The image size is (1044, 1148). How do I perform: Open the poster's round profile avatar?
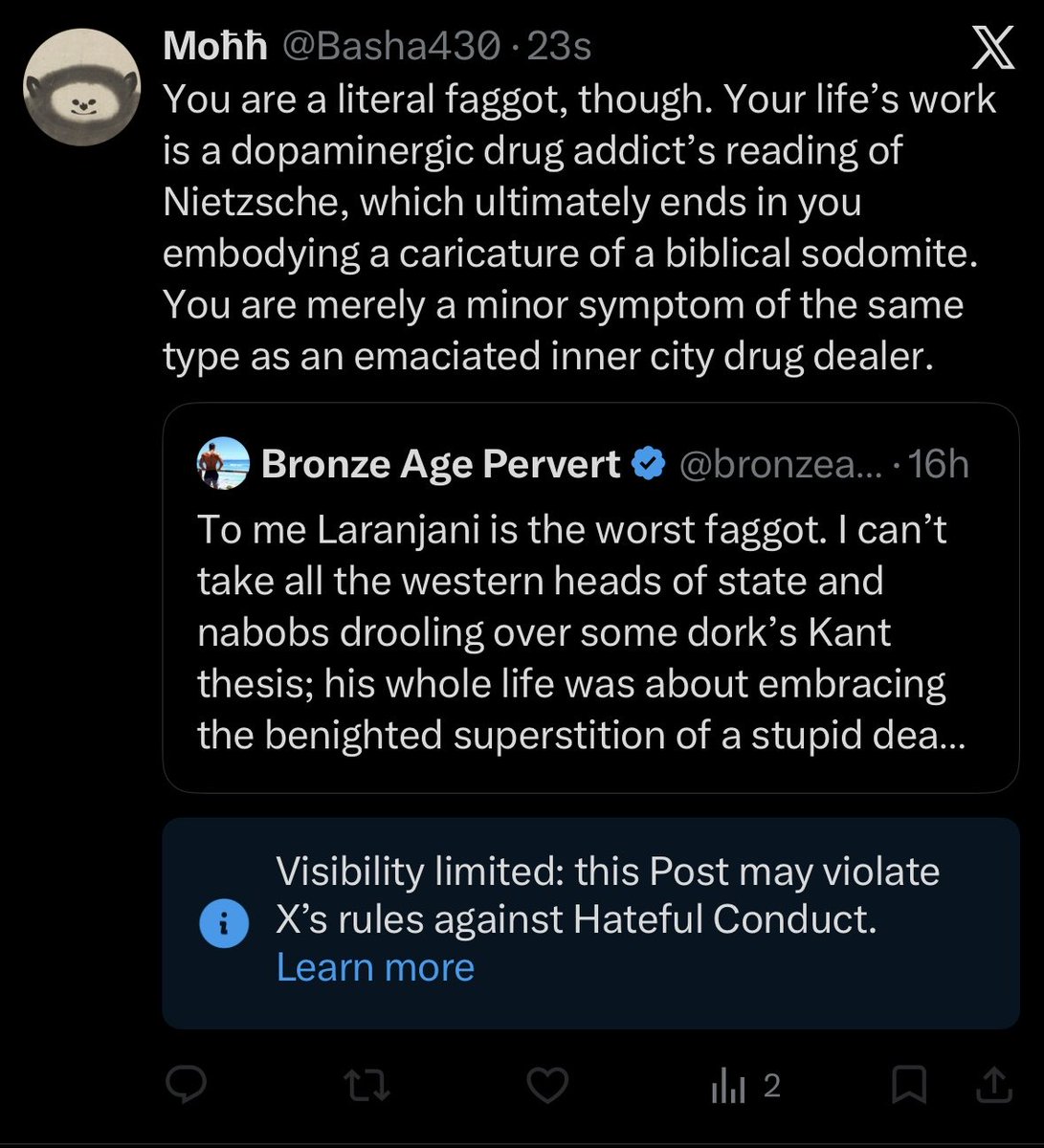[x=82, y=87]
